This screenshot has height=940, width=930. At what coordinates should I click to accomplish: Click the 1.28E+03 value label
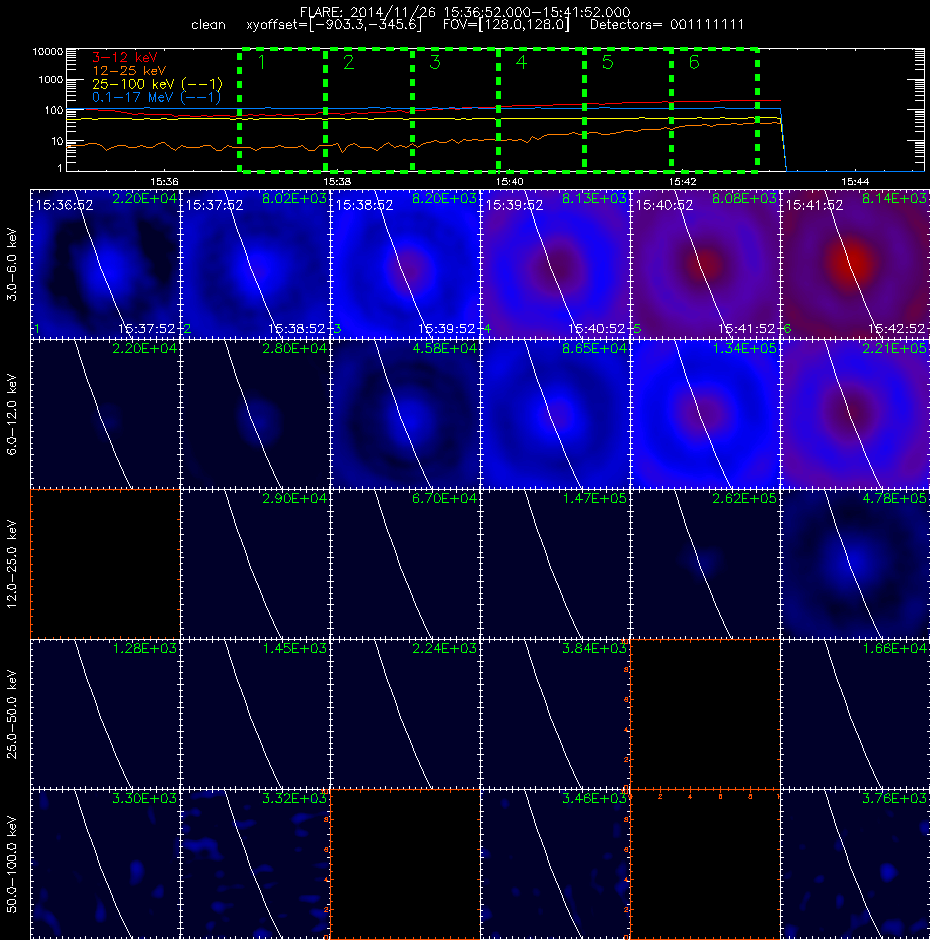[x=145, y=648]
